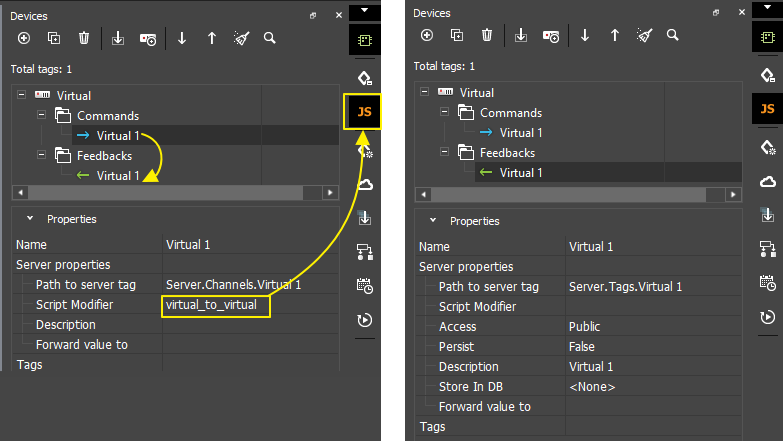The image size is (784, 441).
Task: Select Virtual 1 feedback in right tree
Action: [x=520, y=173]
